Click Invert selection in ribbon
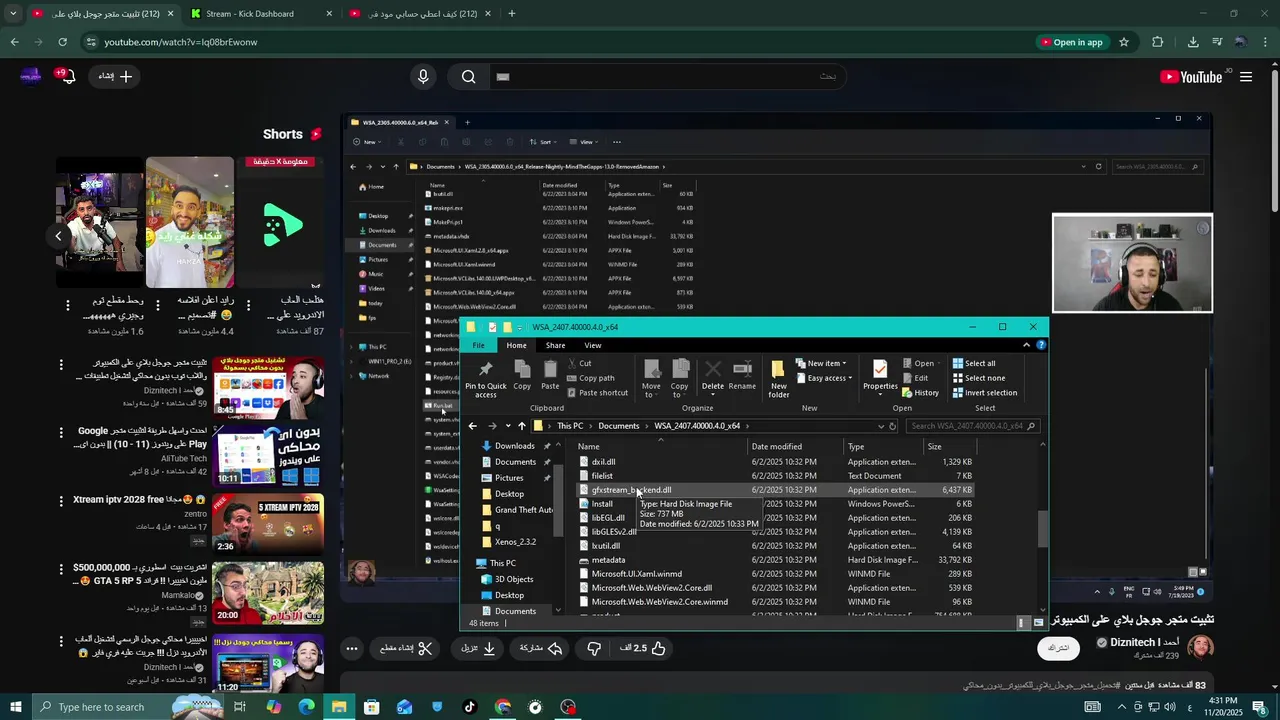 [984, 392]
